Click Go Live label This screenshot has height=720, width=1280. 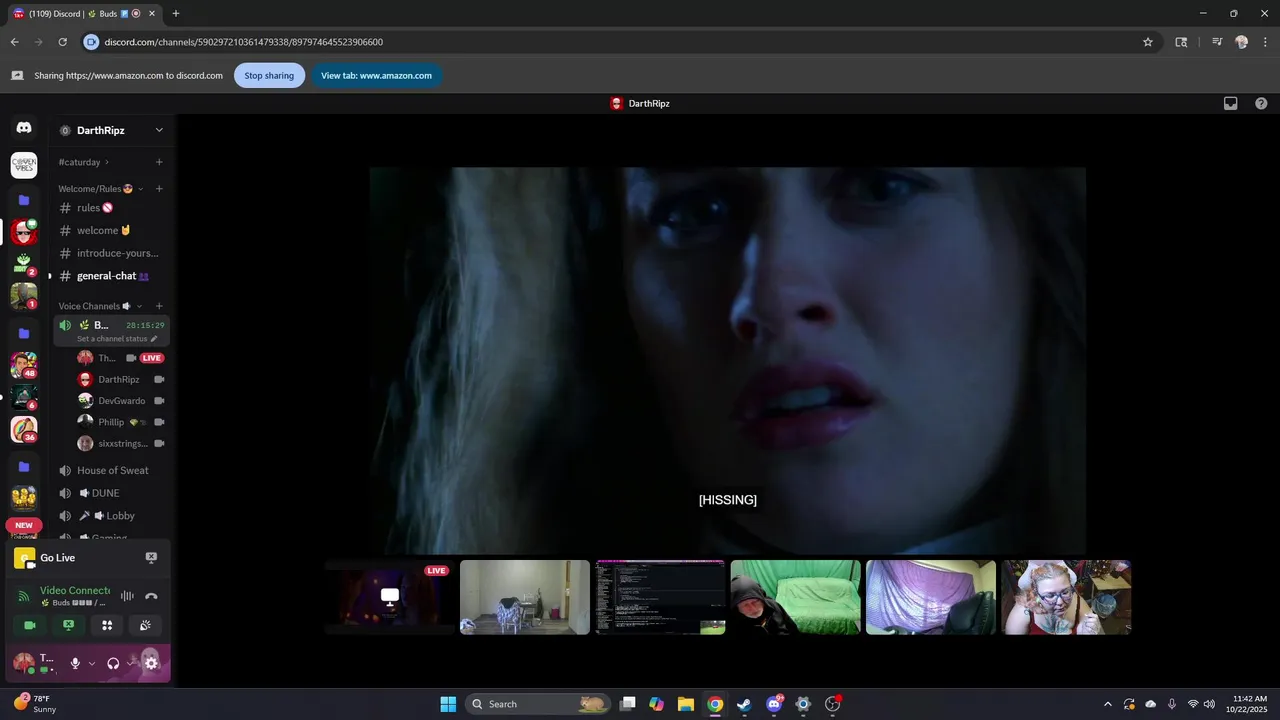pos(57,558)
